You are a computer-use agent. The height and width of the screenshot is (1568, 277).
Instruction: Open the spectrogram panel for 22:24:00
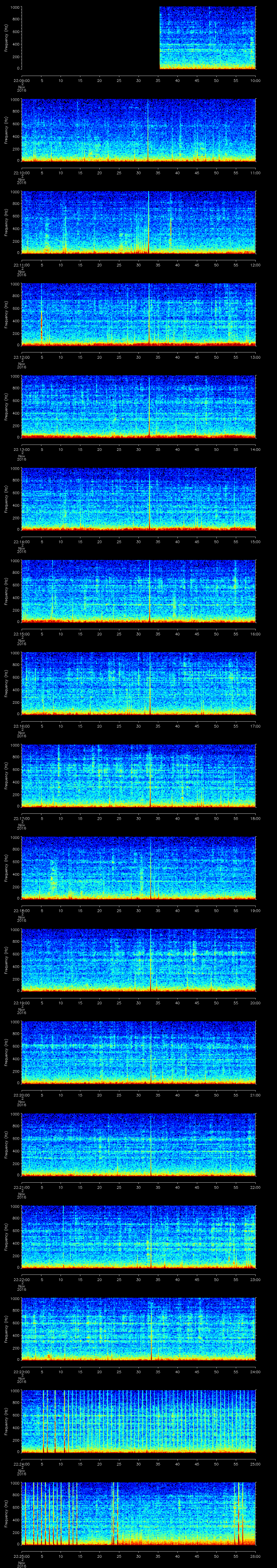point(138,1421)
